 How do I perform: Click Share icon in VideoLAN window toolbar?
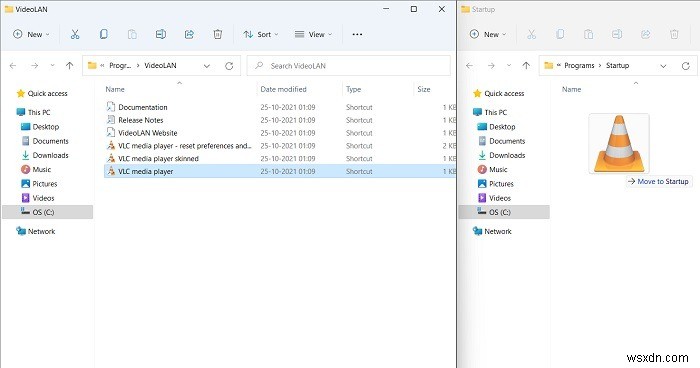189,34
